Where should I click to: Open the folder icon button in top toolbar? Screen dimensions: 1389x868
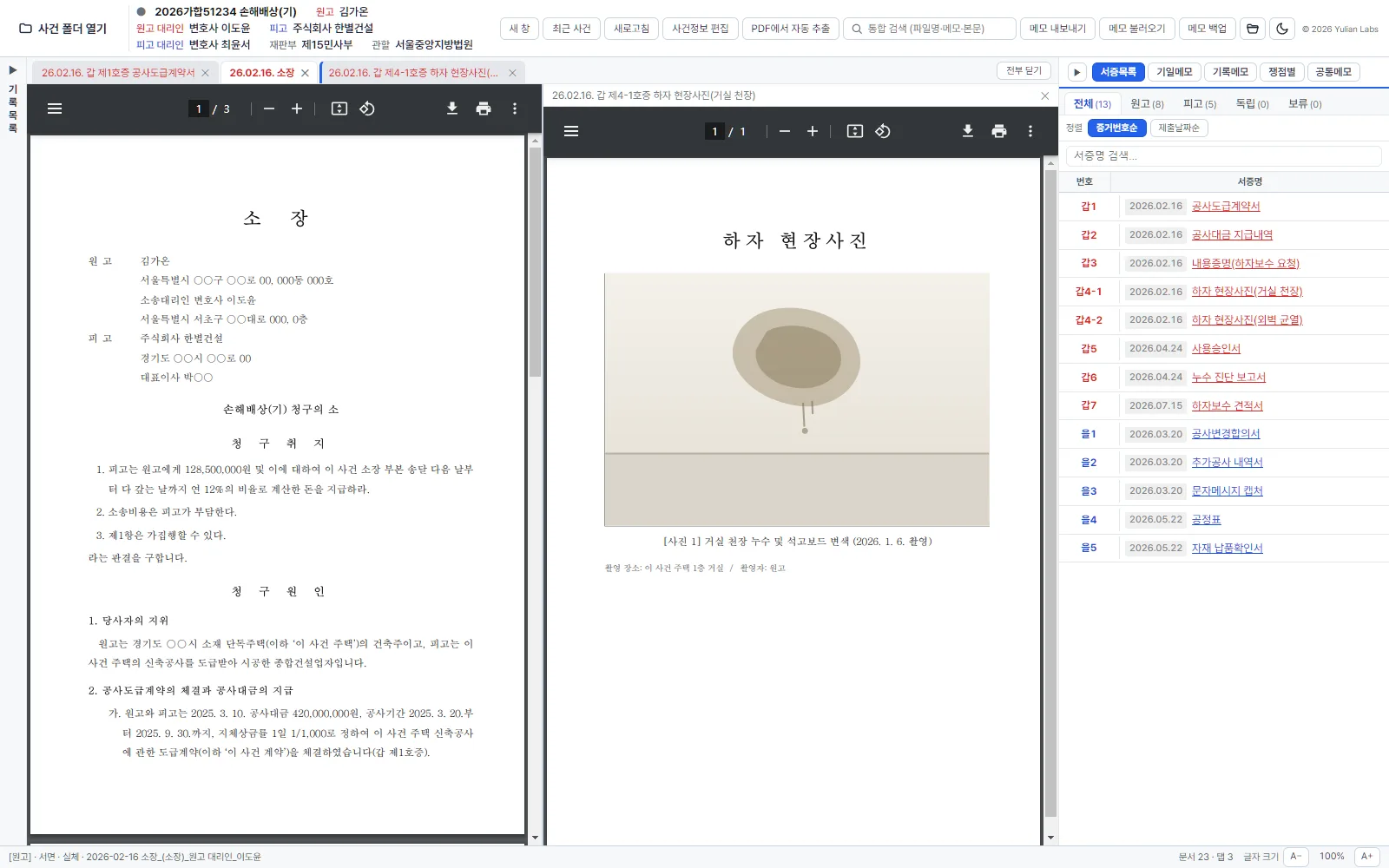coord(1253,29)
